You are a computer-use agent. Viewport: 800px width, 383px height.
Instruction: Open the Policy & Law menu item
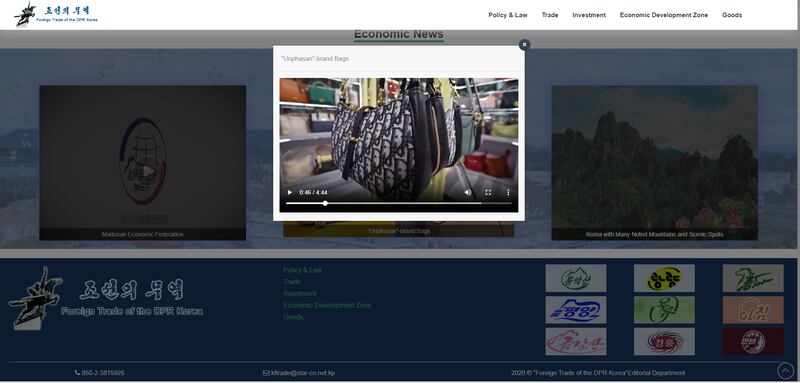click(x=508, y=15)
